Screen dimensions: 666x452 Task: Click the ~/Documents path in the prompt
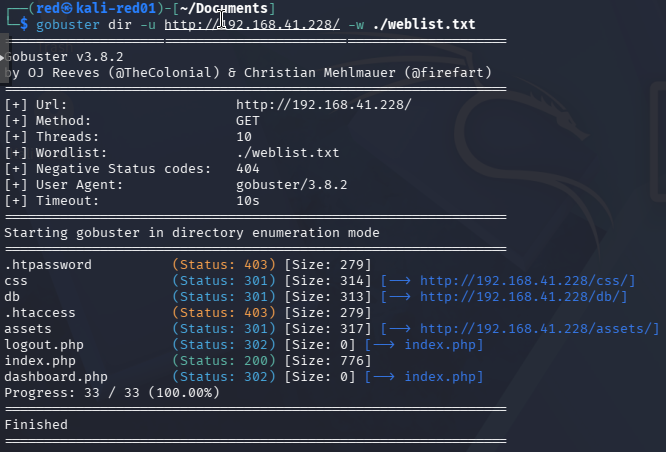pyautogui.click(x=224, y=8)
